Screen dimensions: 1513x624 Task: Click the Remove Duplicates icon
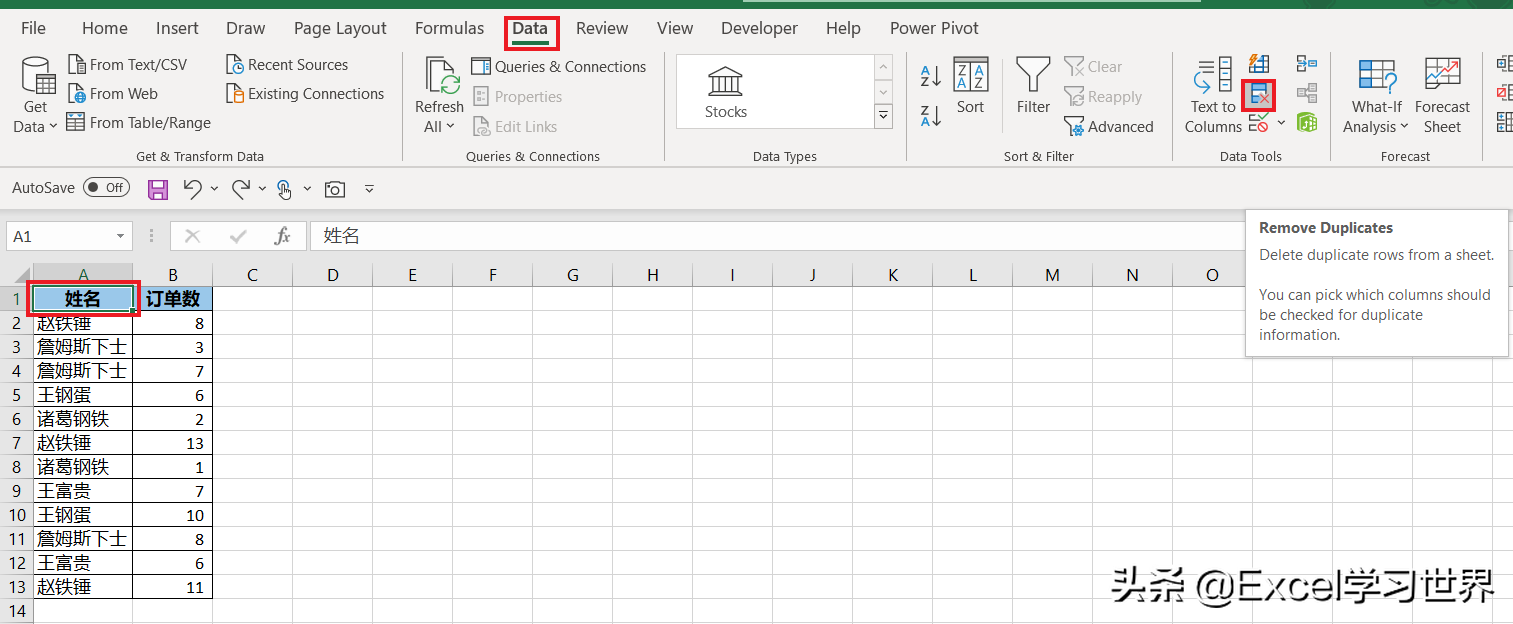pyautogui.click(x=1259, y=95)
